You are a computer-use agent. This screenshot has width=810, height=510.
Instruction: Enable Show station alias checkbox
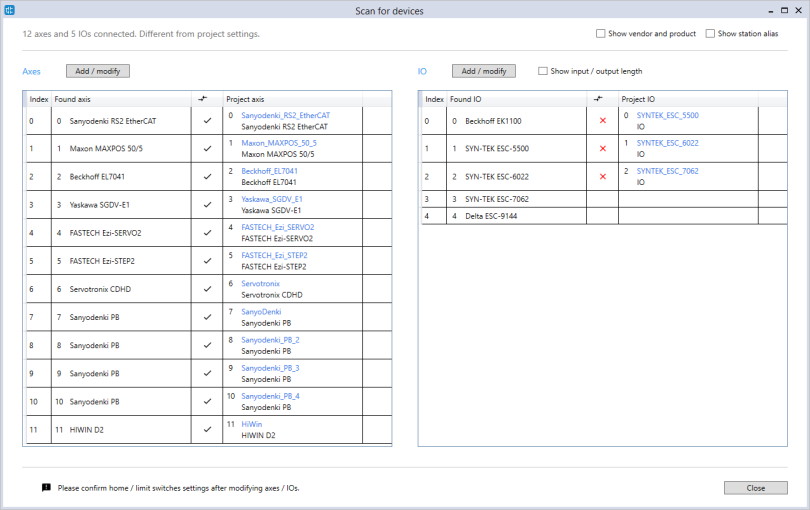pyautogui.click(x=710, y=34)
